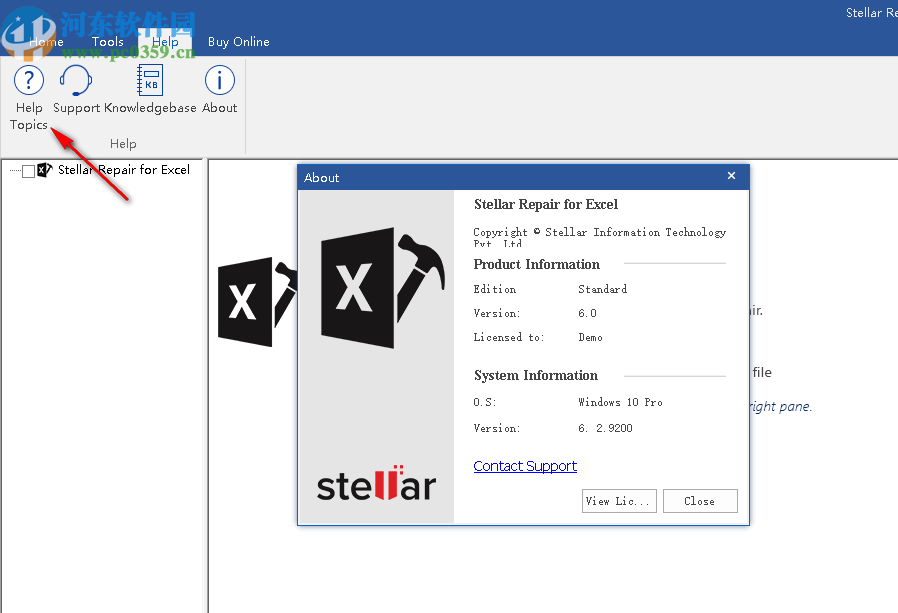
Task: Dismiss the About dialog with its X
Action: click(731, 175)
